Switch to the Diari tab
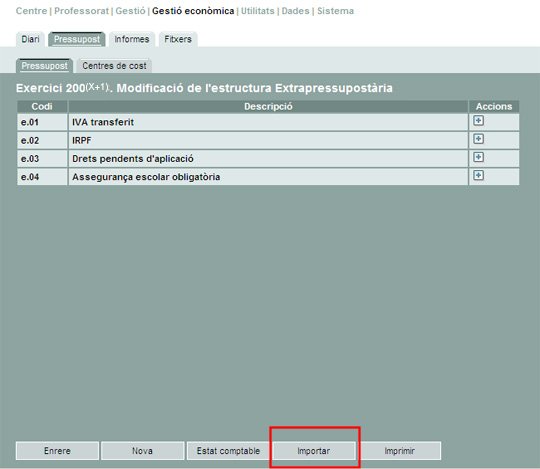This screenshot has width=540, height=469. click(x=30, y=39)
